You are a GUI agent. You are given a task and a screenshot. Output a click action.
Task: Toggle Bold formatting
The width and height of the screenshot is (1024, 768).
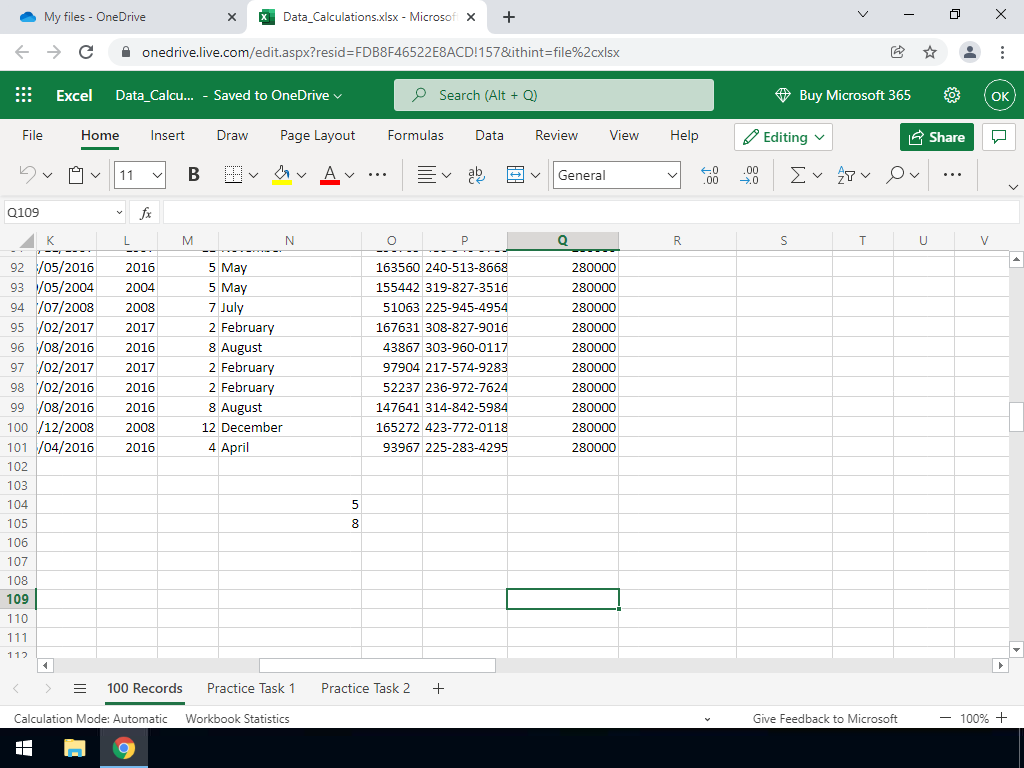coord(193,175)
